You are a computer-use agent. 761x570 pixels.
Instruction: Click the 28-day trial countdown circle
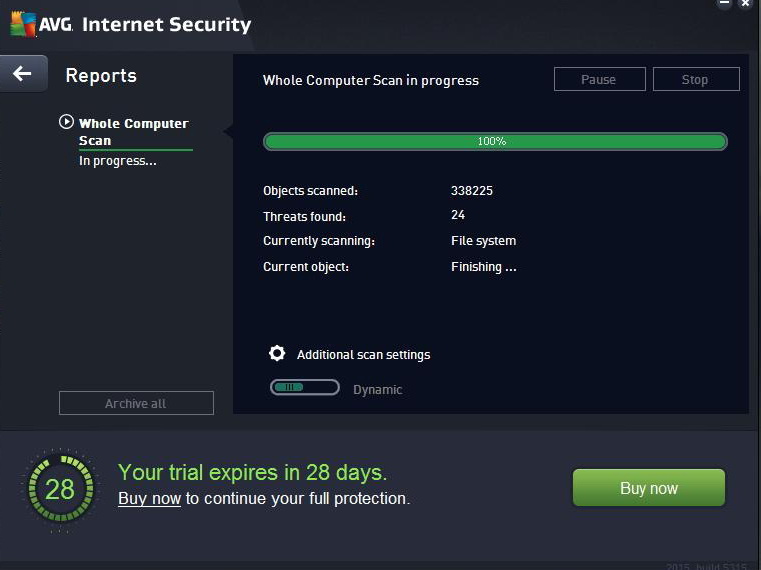pyautogui.click(x=59, y=489)
